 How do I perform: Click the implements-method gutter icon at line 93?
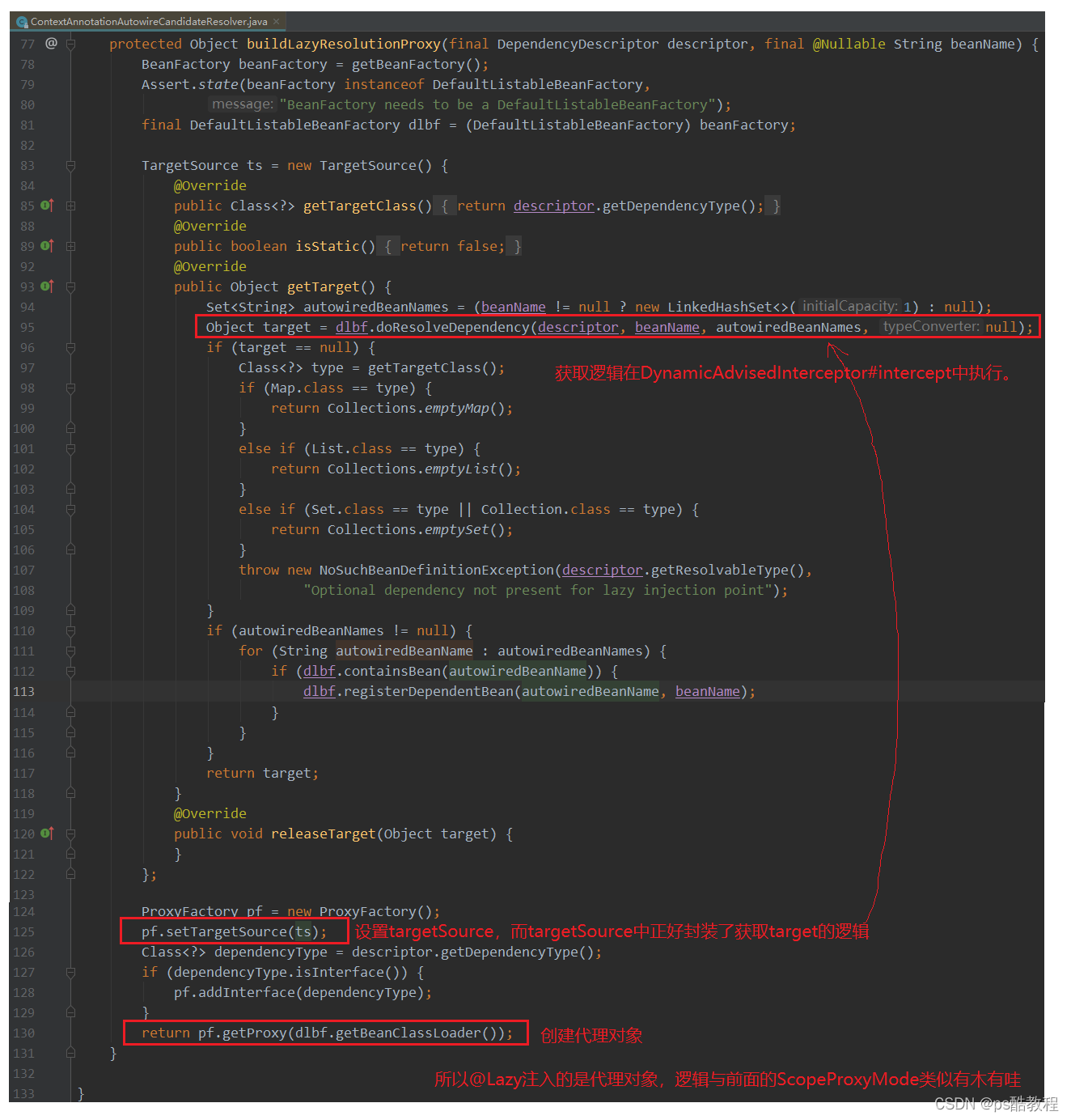tap(47, 286)
